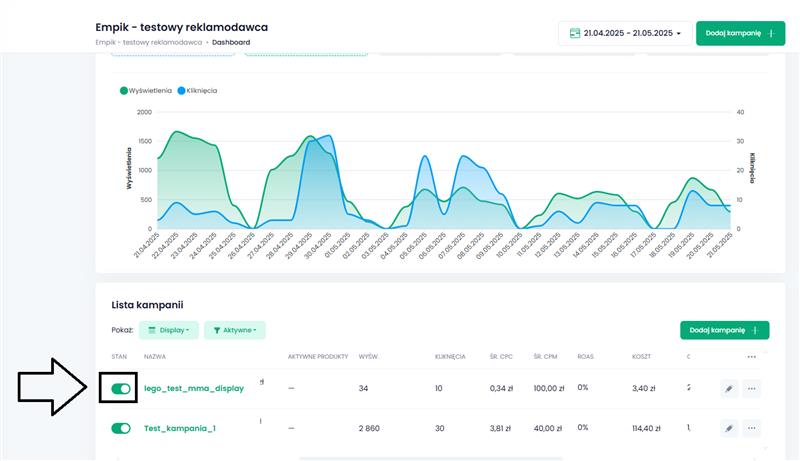Click the Empik breadcrumb link
The width and height of the screenshot is (800, 461).
coord(150,43)
